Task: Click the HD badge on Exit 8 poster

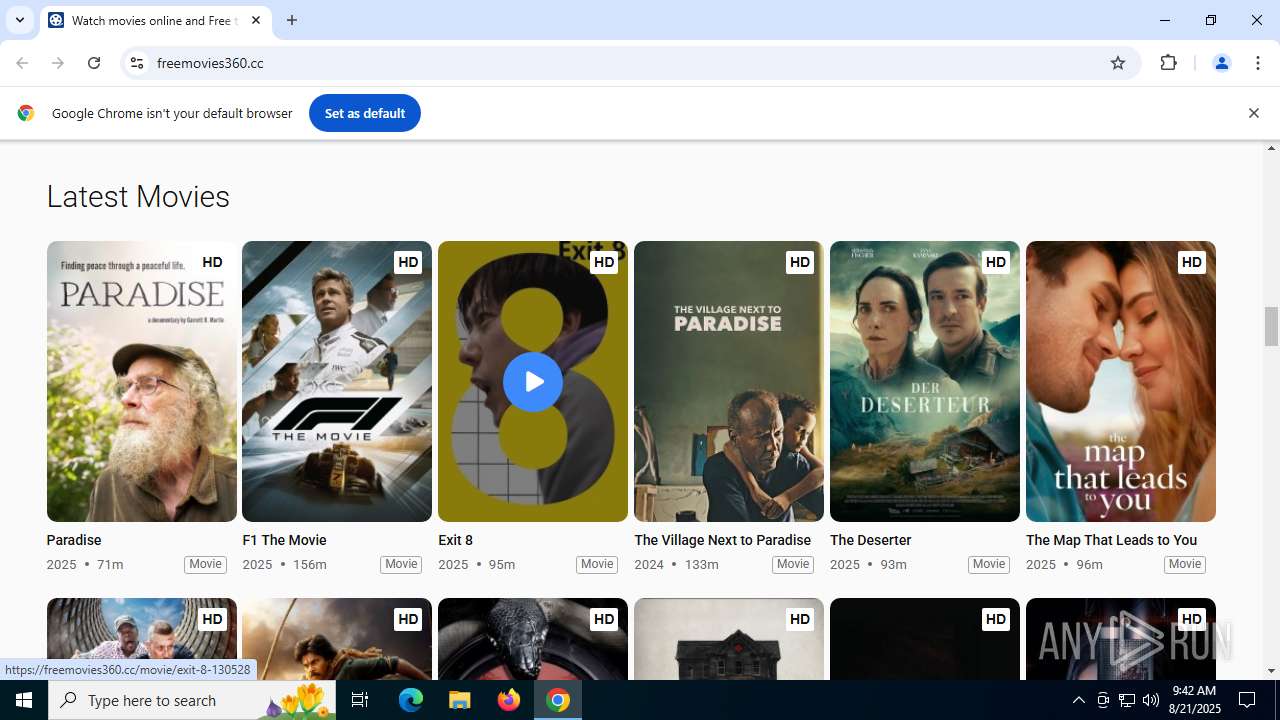Action: pyautogui.click(x=604, y=262)
